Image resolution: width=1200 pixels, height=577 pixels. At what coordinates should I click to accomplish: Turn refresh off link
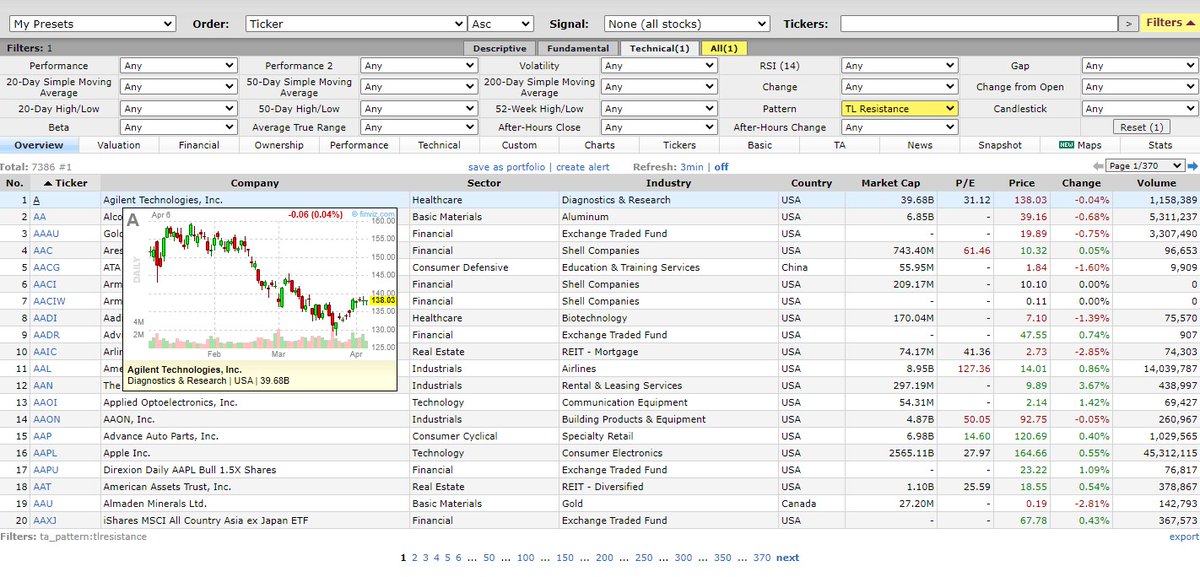pos(721,166)
